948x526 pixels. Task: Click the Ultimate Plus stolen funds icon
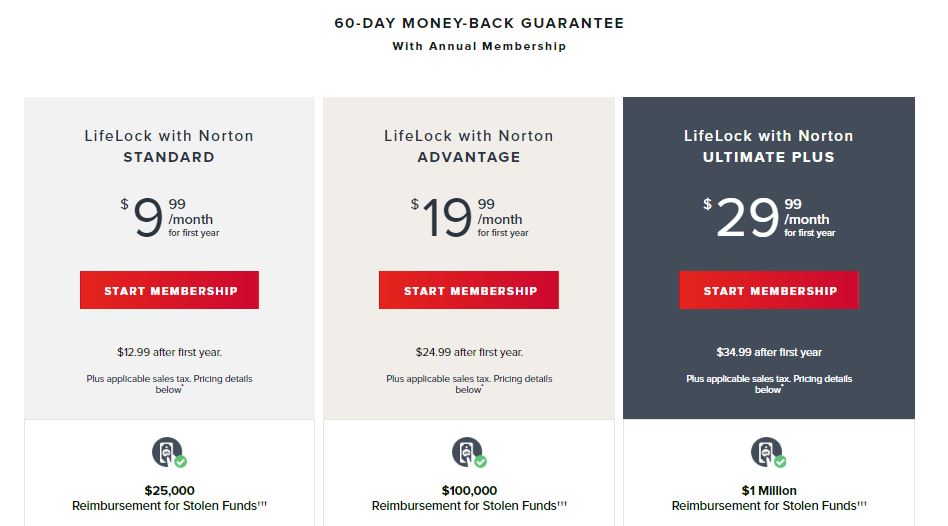768,452
